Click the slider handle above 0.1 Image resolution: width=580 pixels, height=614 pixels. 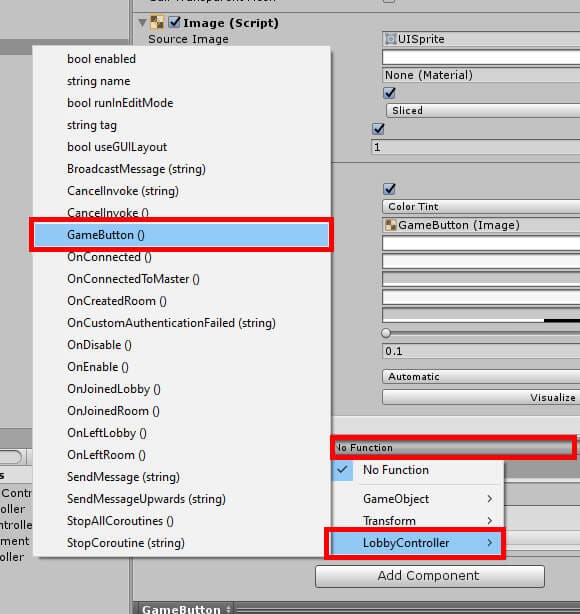pyautogui.click(x=386, y=333)
